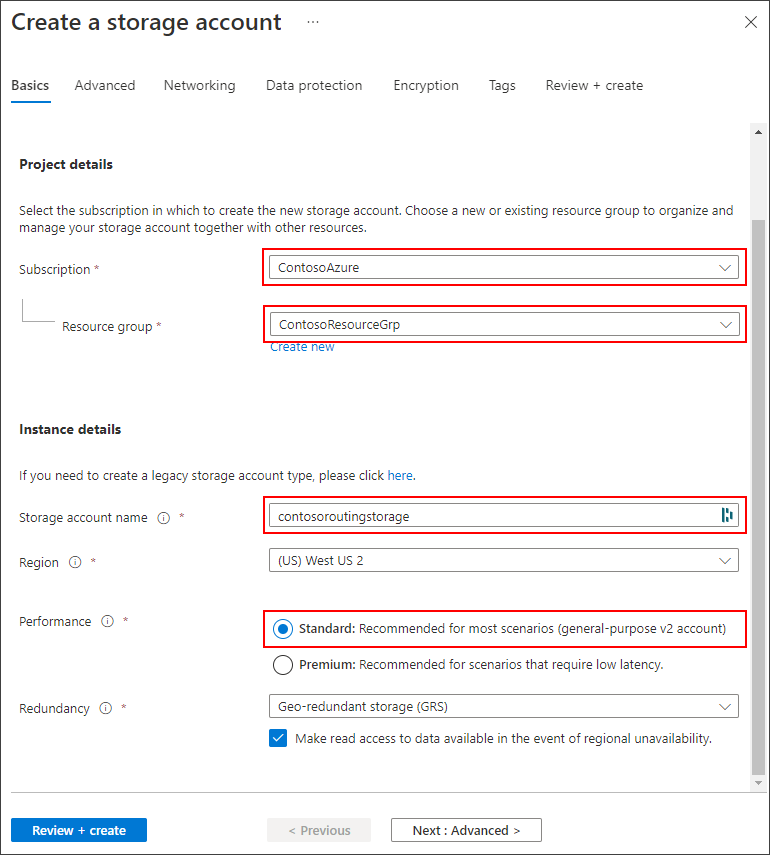Close the Create a storage account pane
The height and width of the screenshot is (855, 770).
point(751,21)
